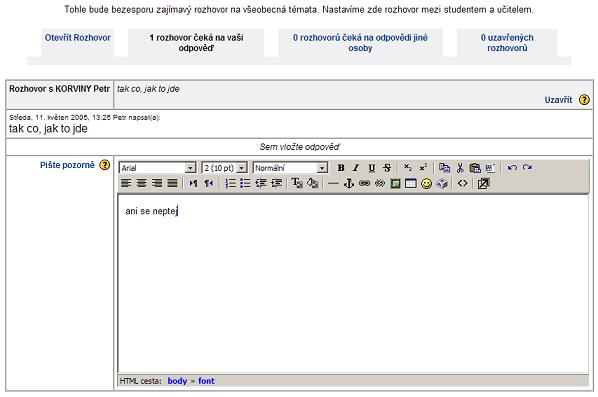Justify the text fully
The height and width of the screenshot is (397, 598).
pyautogui.click(x=172, y=183)
